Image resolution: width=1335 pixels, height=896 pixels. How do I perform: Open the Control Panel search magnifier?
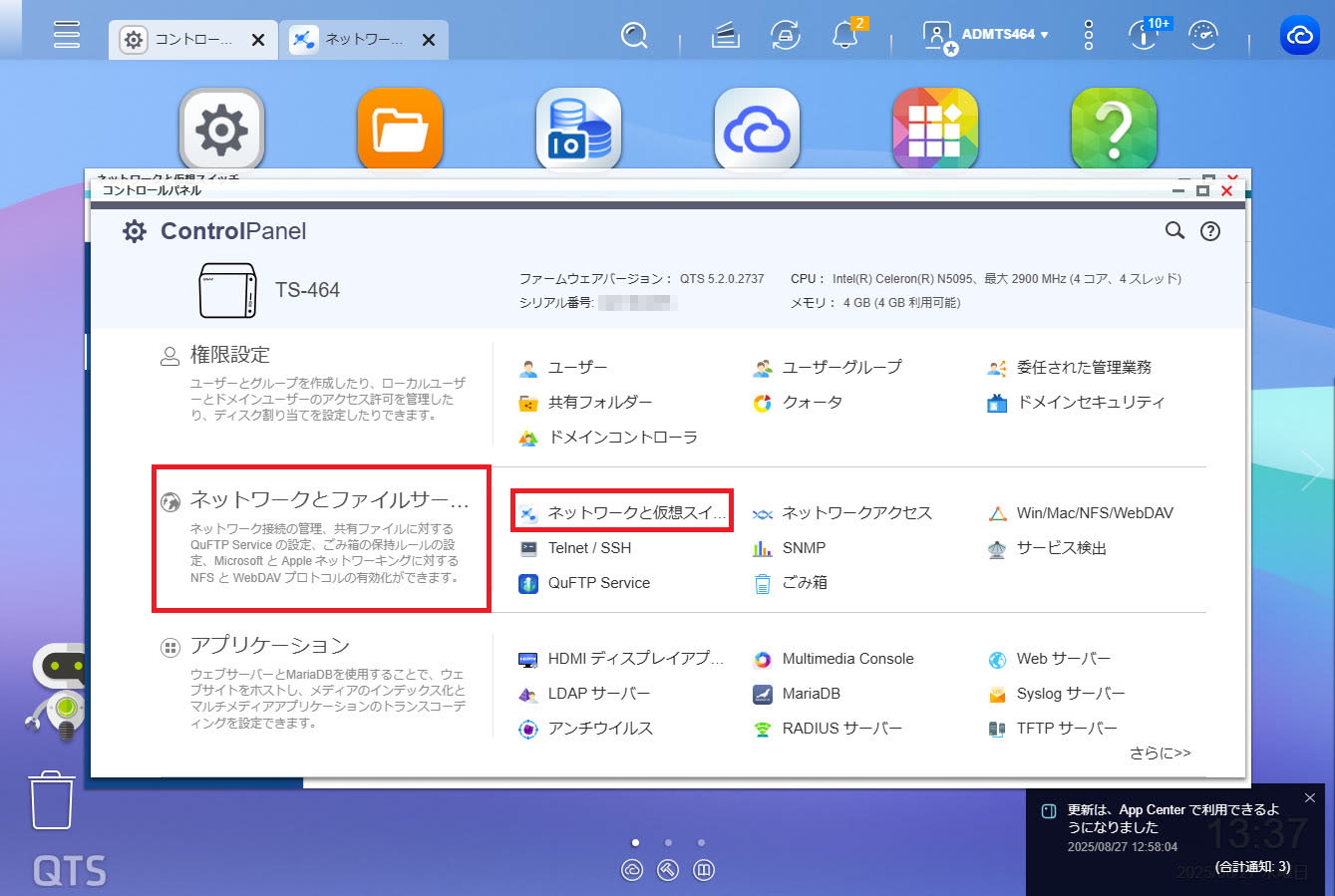coord(1174,231)
